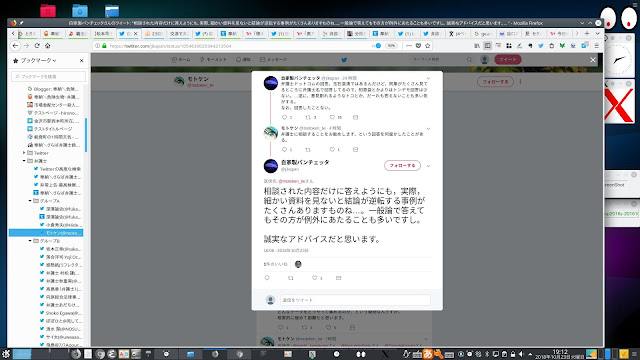Reply to the main tweet with bubble icon
640x360 pixels.
[x=267, y=278]
